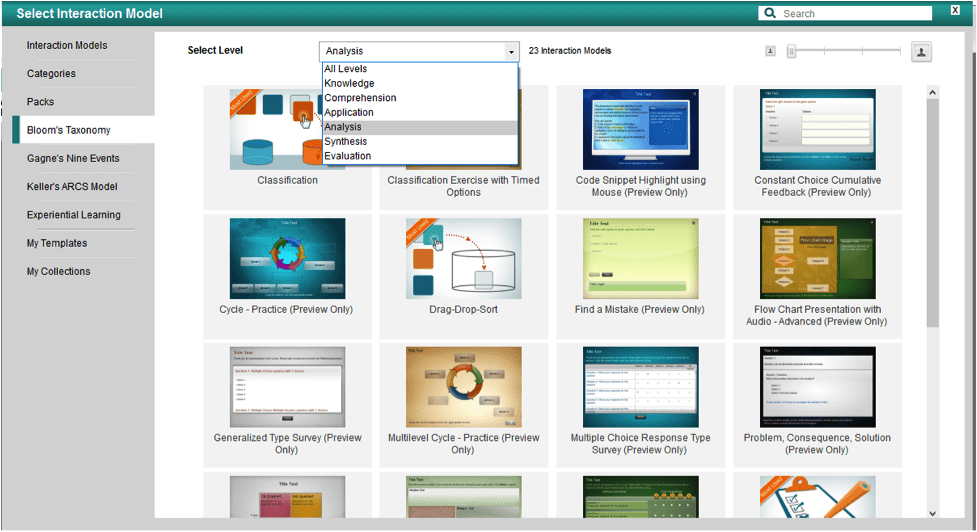Adjust the thumbnail size slider handle
Screen dimensions: 977x532
[791, 51]
